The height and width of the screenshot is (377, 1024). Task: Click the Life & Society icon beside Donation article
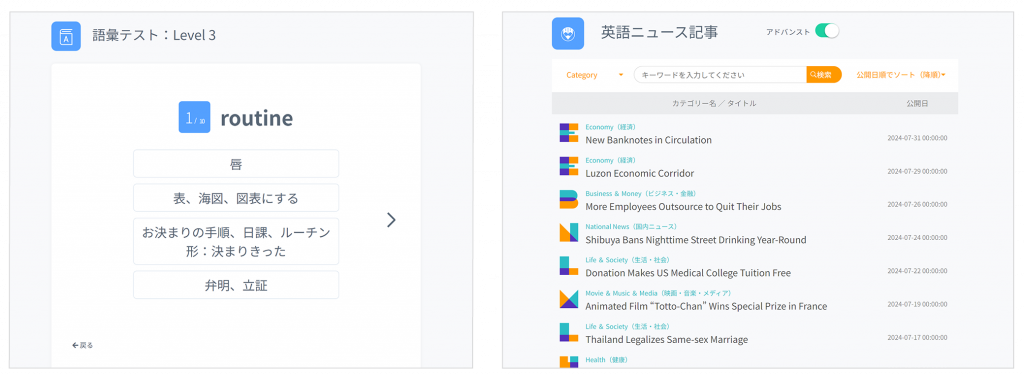pyautogui.click(x=569, y=265)
